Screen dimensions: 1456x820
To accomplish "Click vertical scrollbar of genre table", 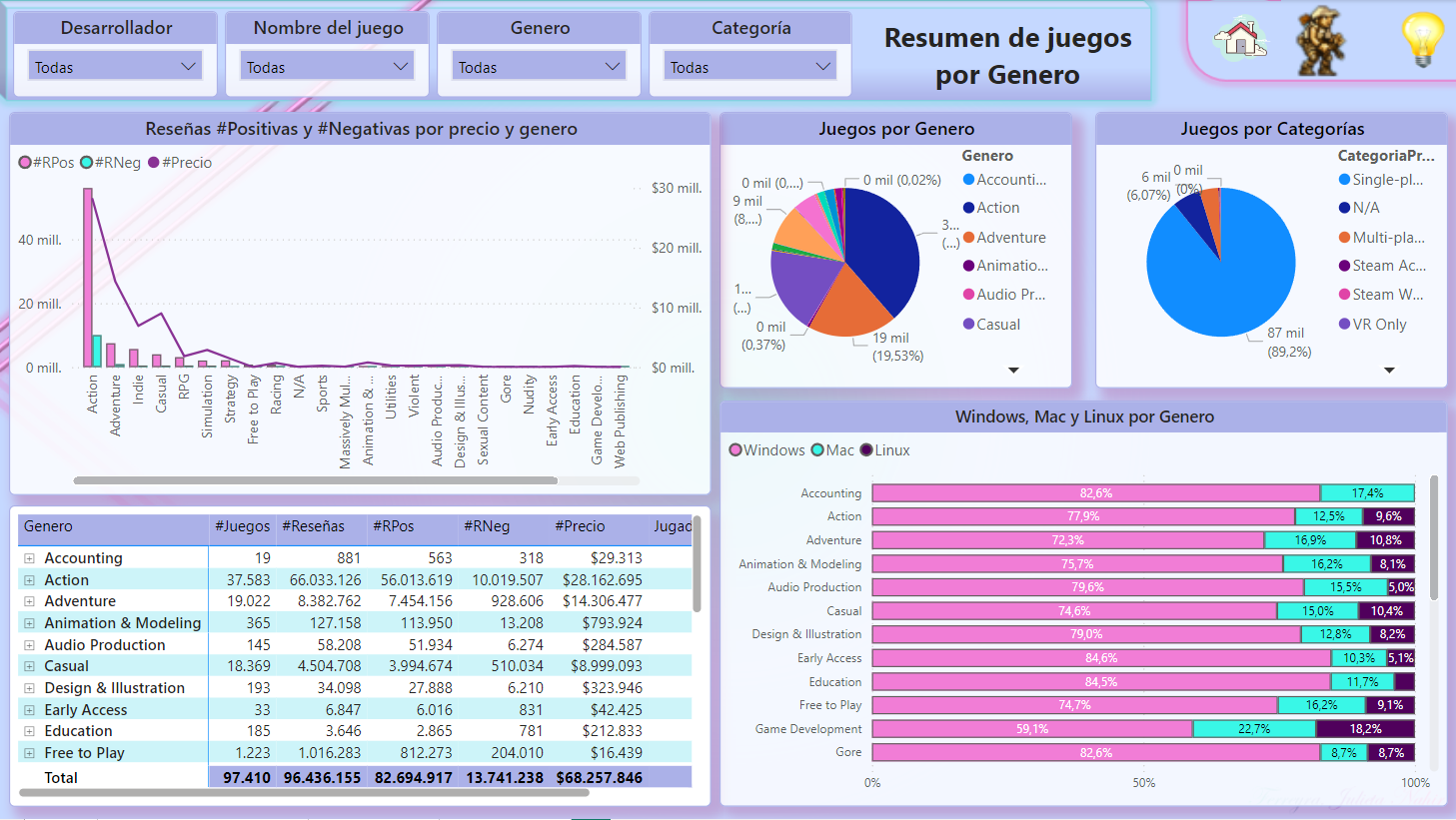I will point(698,563).
